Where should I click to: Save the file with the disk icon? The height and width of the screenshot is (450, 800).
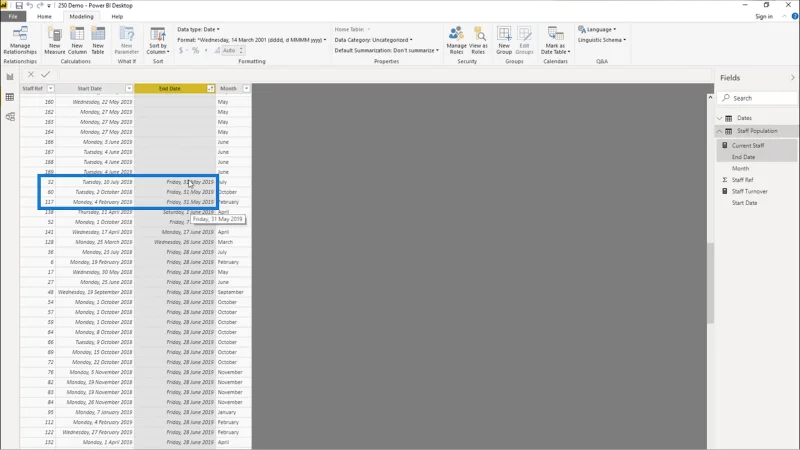pos(19,5)
